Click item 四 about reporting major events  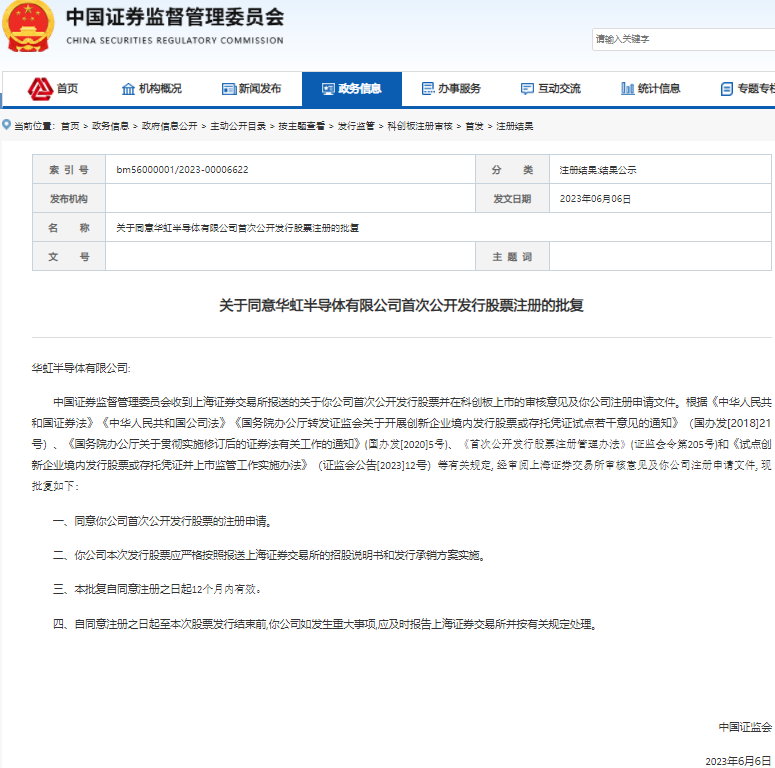pos(325,625)
